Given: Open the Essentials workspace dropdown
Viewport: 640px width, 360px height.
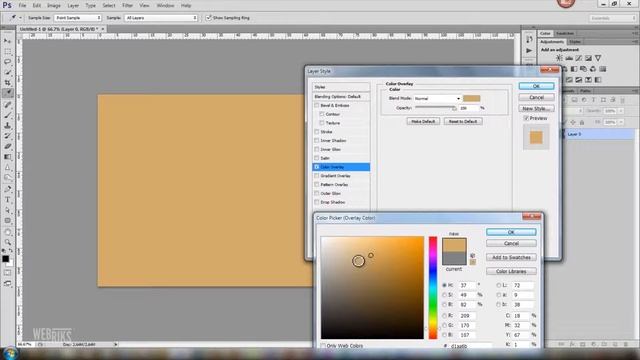Looking at the screenshot, I should (612, 18).
